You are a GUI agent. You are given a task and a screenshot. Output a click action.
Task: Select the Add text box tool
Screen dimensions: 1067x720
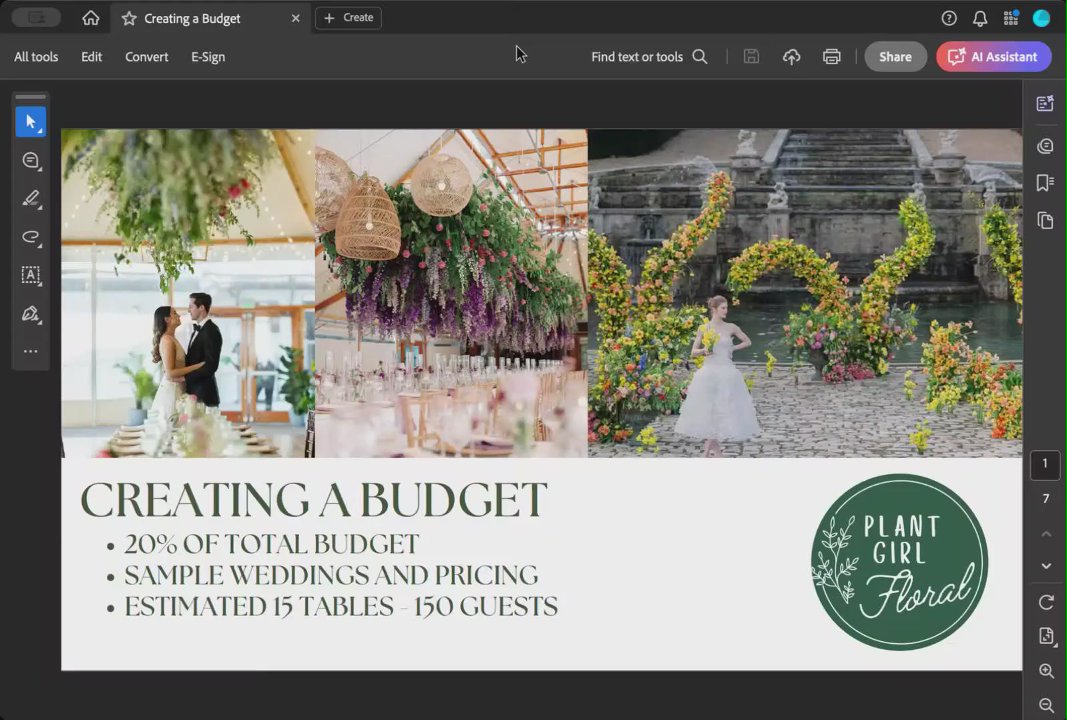point(31,275)
